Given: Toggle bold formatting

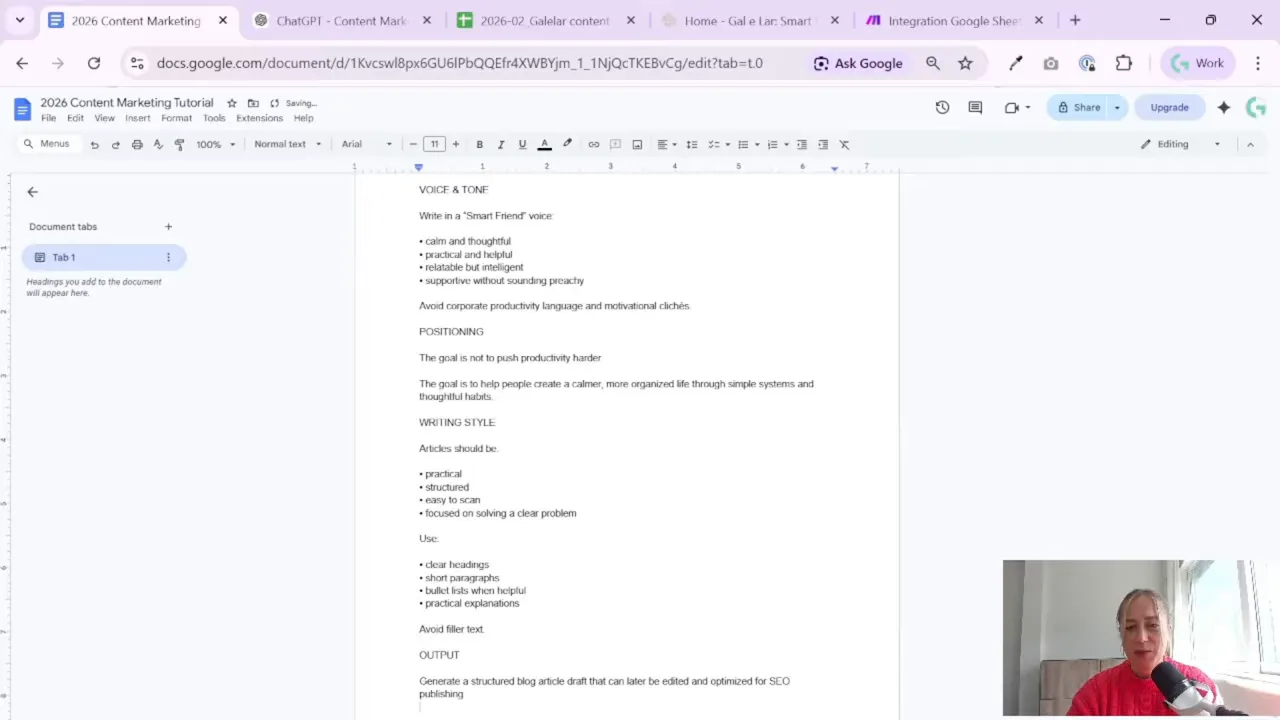Looking at the screenshot, I should tap(479, 144).
